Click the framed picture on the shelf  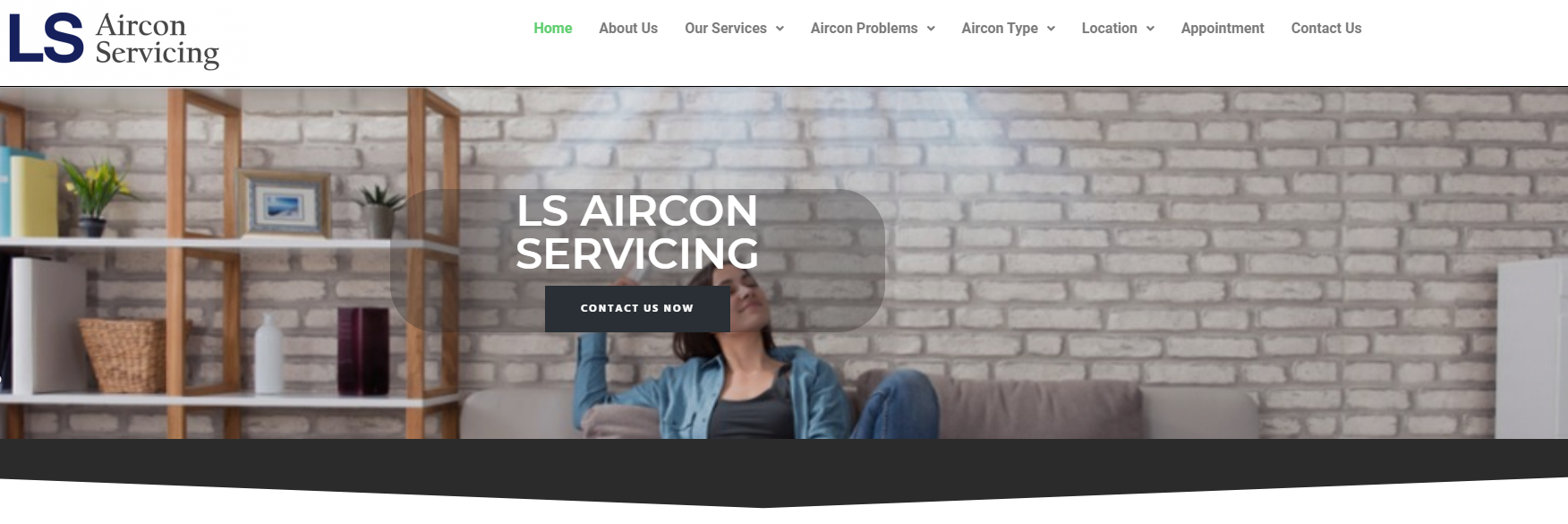tap(283, 205)
